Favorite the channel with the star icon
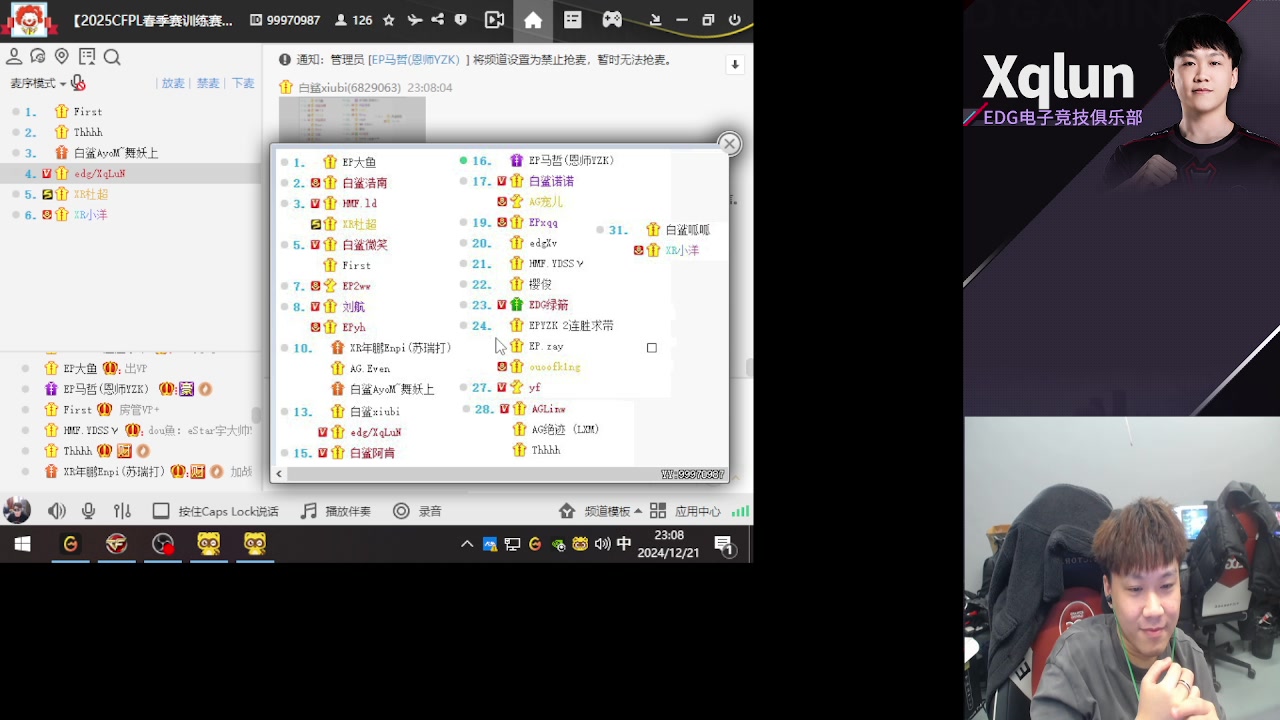 [x=388, y=20]
